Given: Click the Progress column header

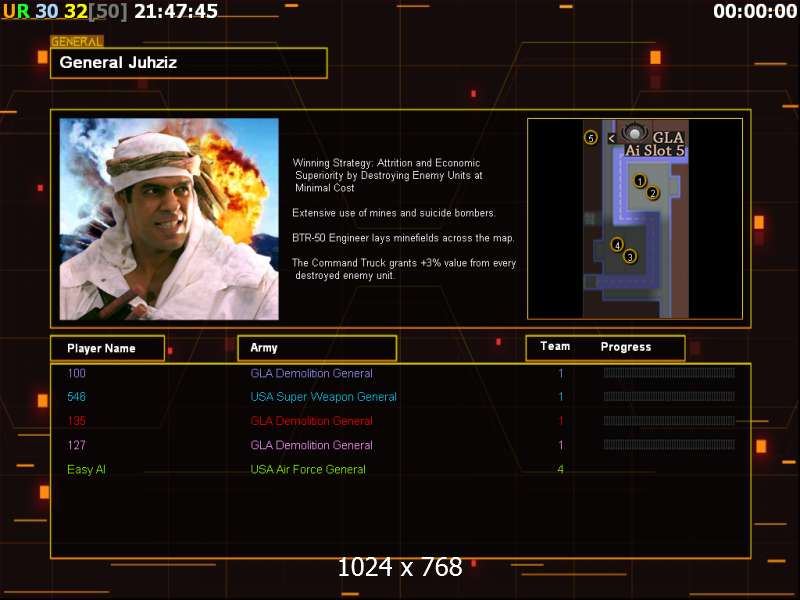Looking at the screenshot, I should click(626, 347).
